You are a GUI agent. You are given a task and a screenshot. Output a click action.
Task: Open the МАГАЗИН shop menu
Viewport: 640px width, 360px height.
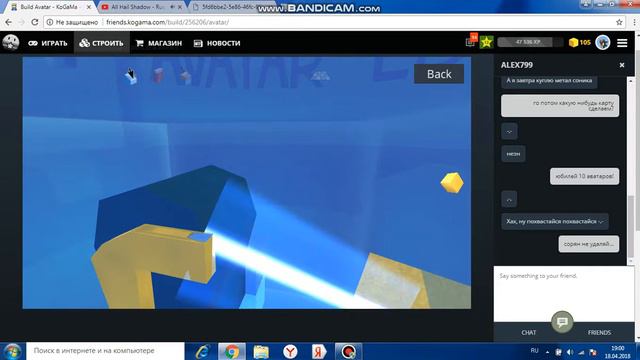[159, 43]
